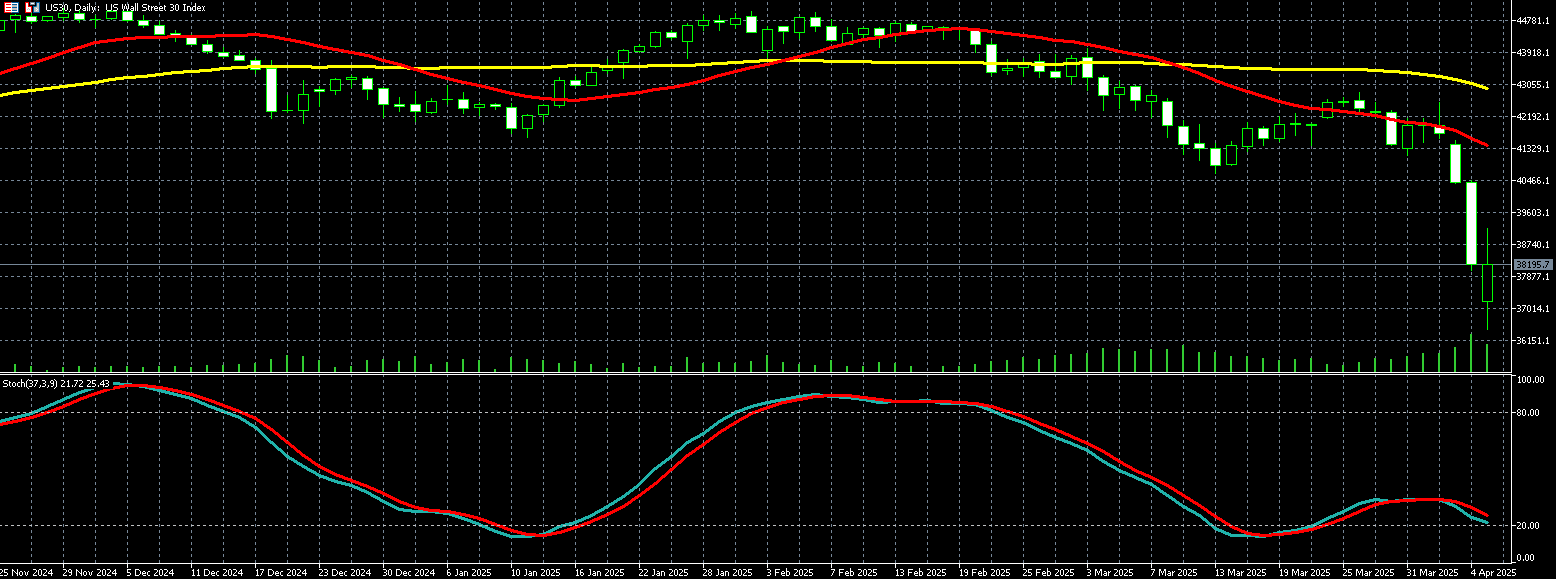Click the 44781.1 price scale label
This screenshot has height=579, width=1556.
[x=1532, y=20]
